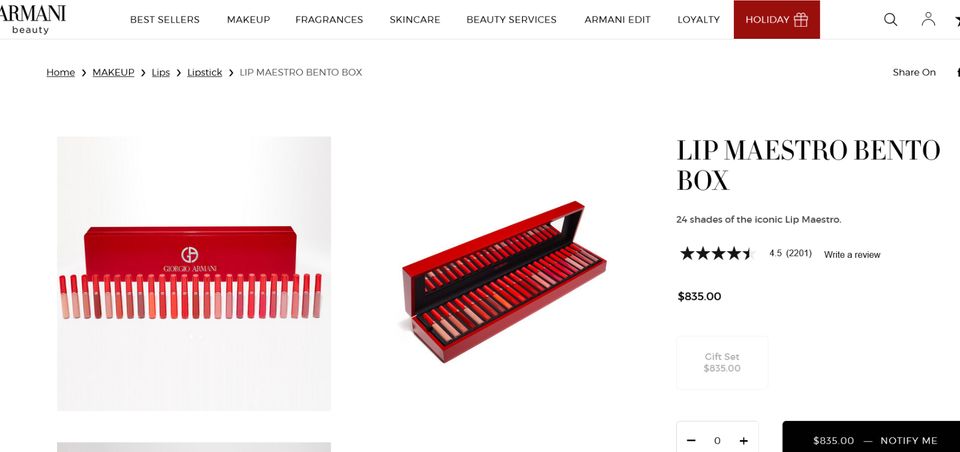View the closed red box product image
The width and height of the screenshot is (960, 452).
click(x=194, y=273)
